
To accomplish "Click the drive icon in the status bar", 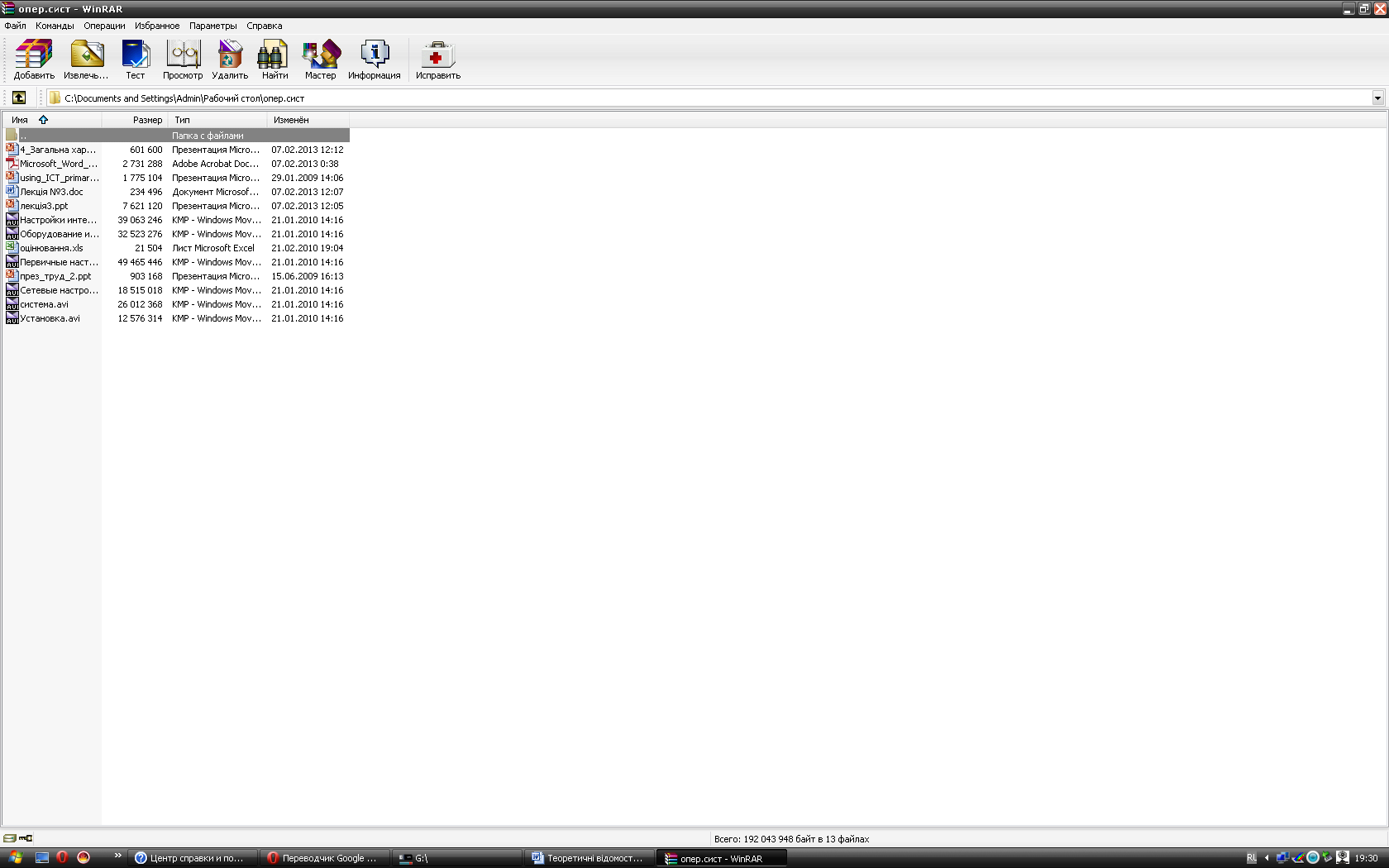I will coord(9,838).
